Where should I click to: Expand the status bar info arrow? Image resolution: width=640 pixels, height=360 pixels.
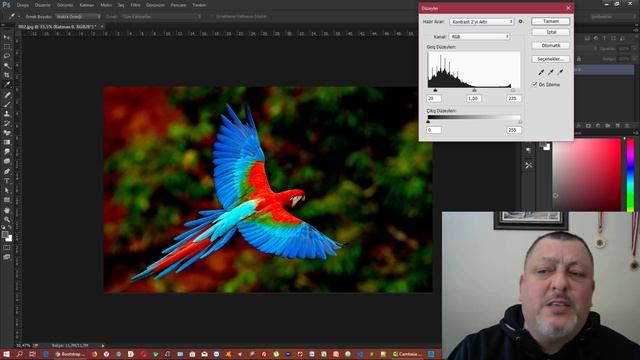coord(103,345)
